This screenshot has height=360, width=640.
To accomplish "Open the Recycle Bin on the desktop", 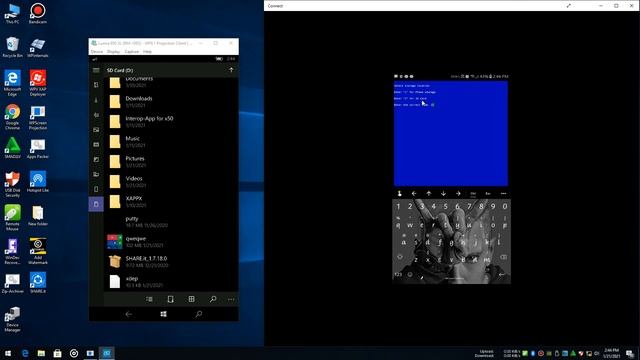I will [12, 47].
